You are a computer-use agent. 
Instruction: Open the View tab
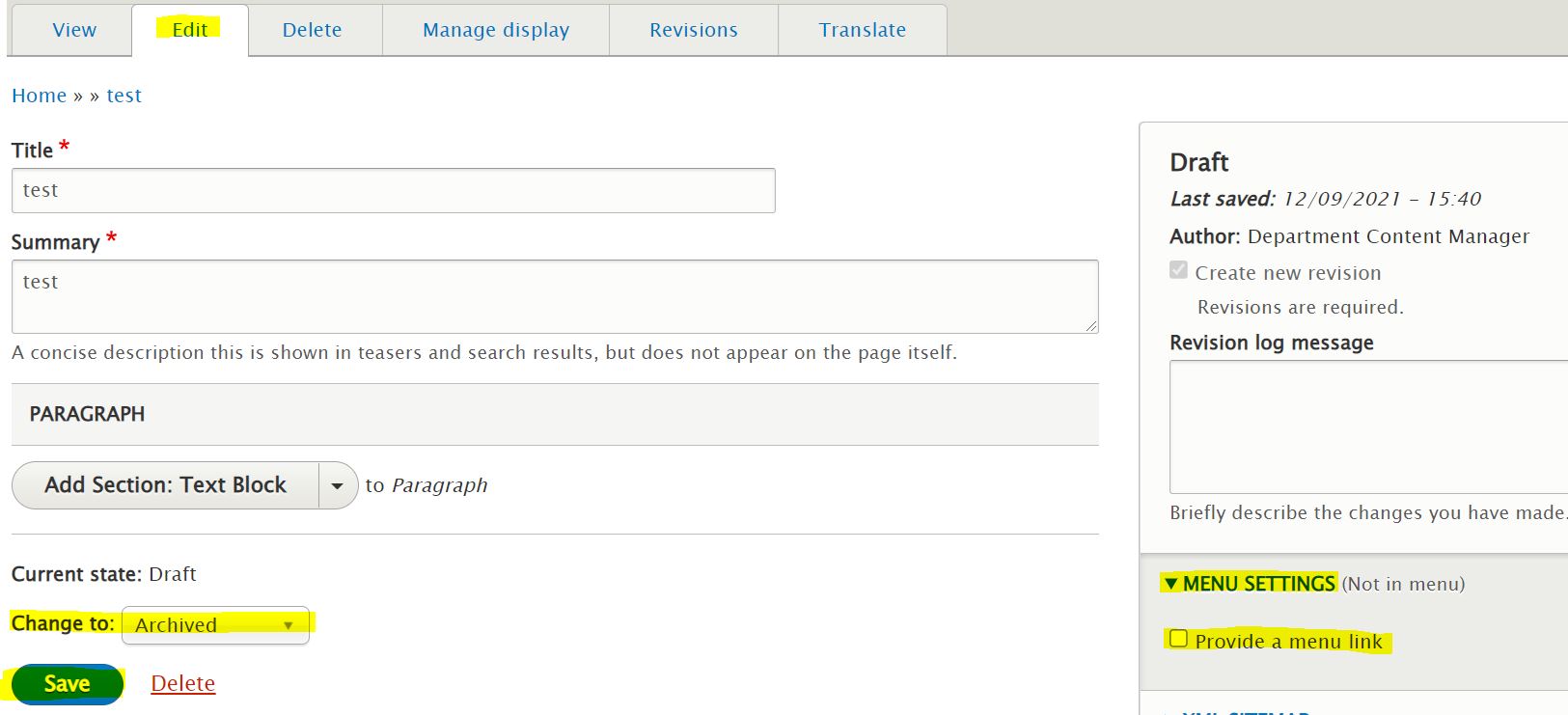pyautogui.click(x=74, y=30)
